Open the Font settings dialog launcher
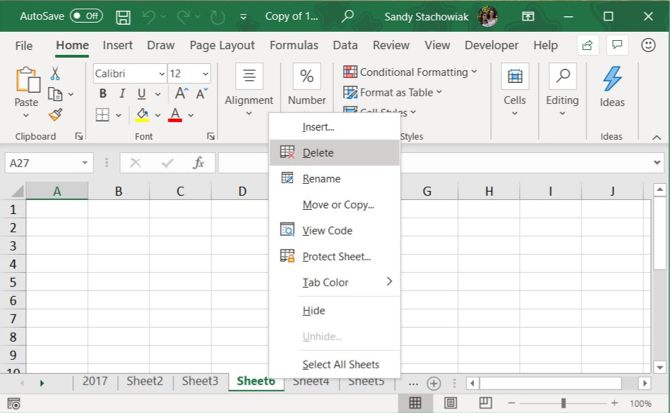This screenshot has height=413, width=670. pyautogui.click(x=210, y=136)
